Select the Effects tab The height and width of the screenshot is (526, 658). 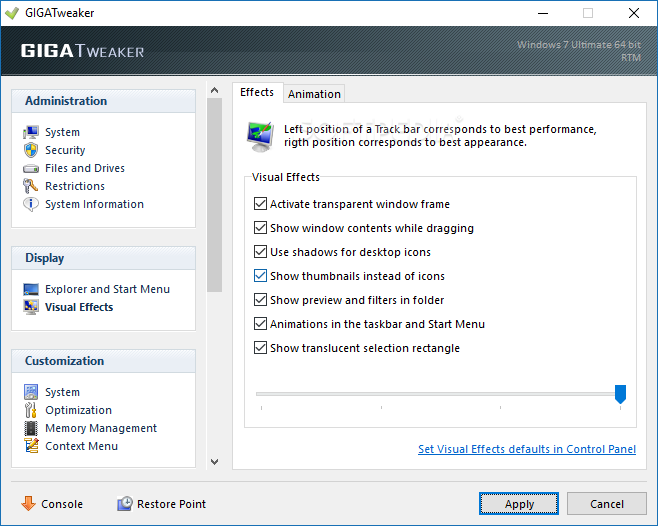coord(257,92)
